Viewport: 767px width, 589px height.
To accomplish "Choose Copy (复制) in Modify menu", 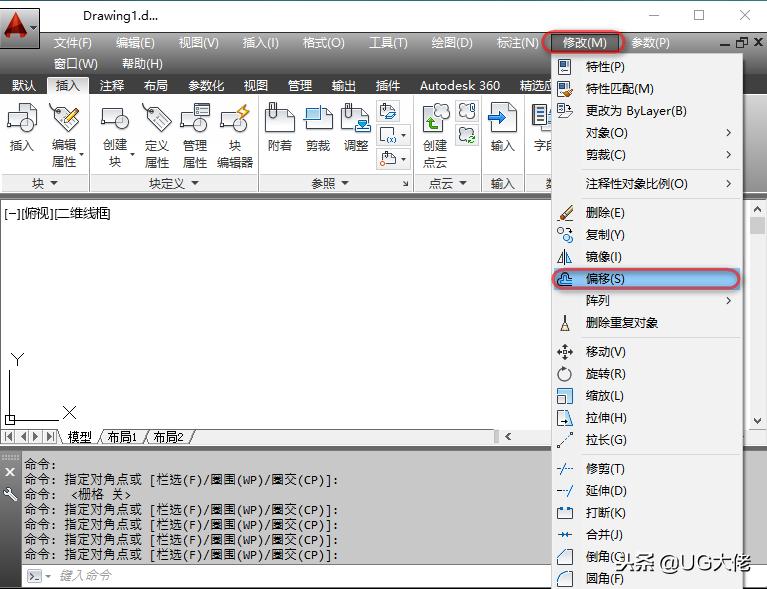I will (647, 235).
